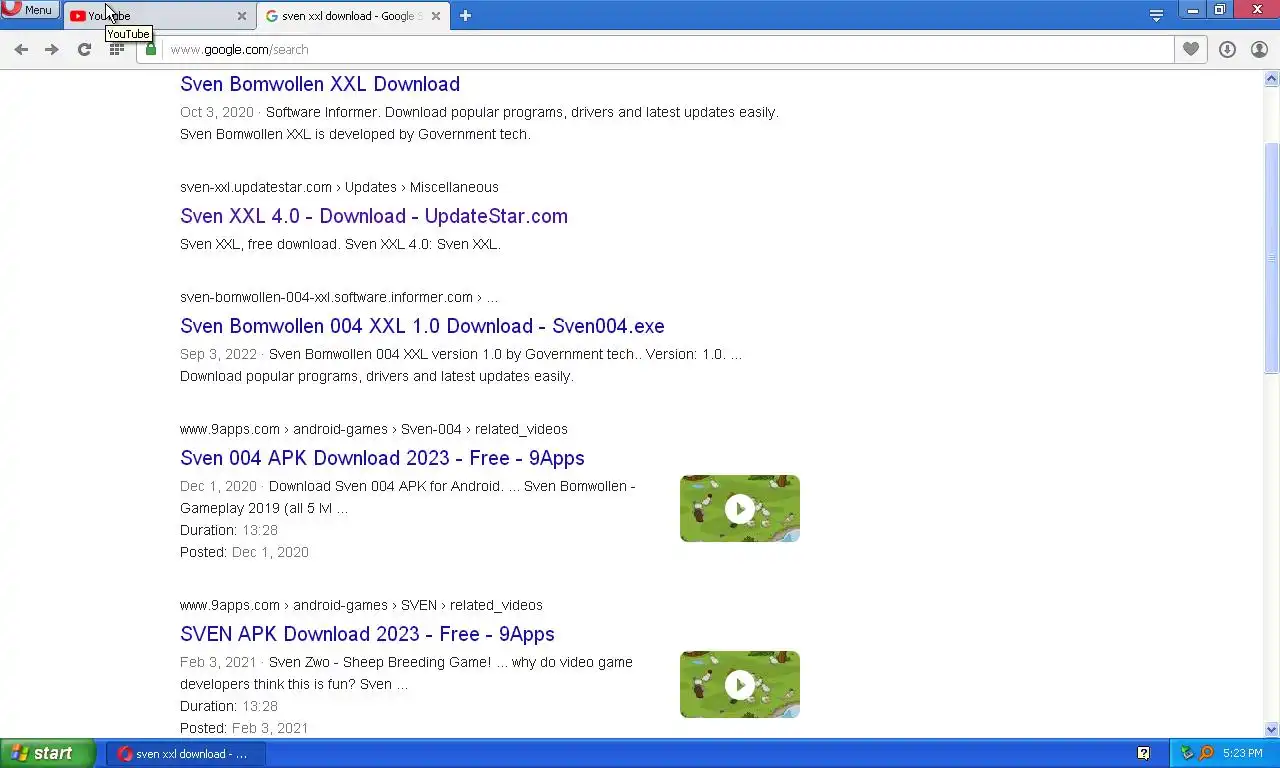1280x768 pixels.
Task: Go back to previous page
Action: 21,49
